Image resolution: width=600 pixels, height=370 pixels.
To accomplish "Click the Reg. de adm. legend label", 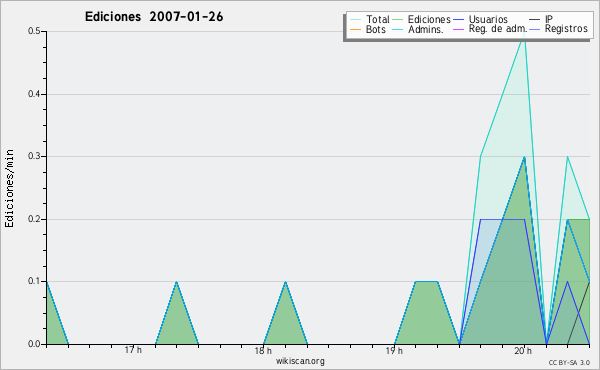I will pos(498,29).
